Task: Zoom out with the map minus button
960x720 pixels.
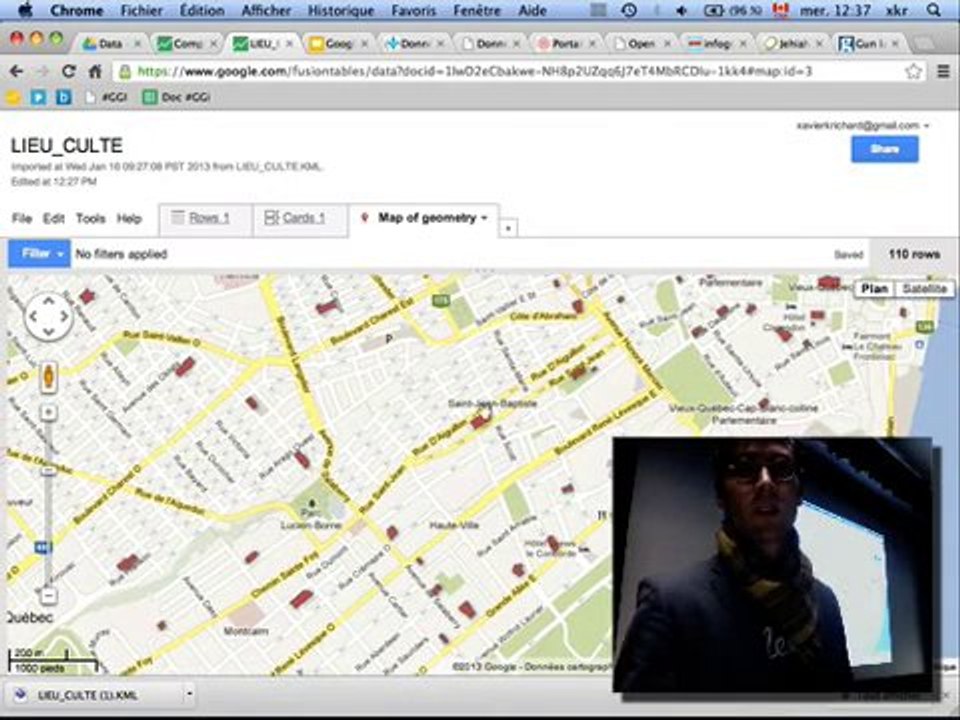Action: click(49, 596)
